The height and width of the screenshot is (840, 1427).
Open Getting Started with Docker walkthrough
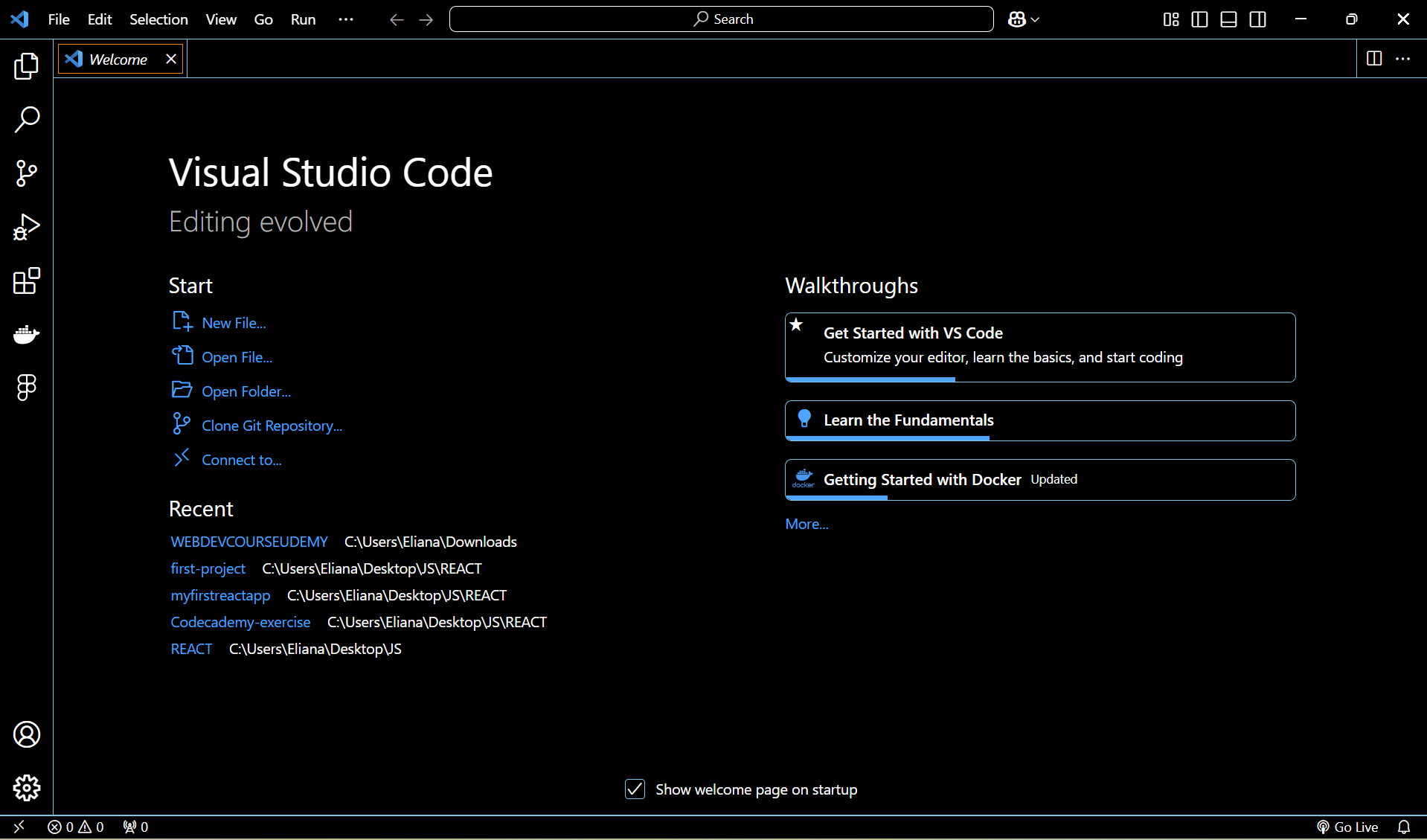[x=1040, y=480]
